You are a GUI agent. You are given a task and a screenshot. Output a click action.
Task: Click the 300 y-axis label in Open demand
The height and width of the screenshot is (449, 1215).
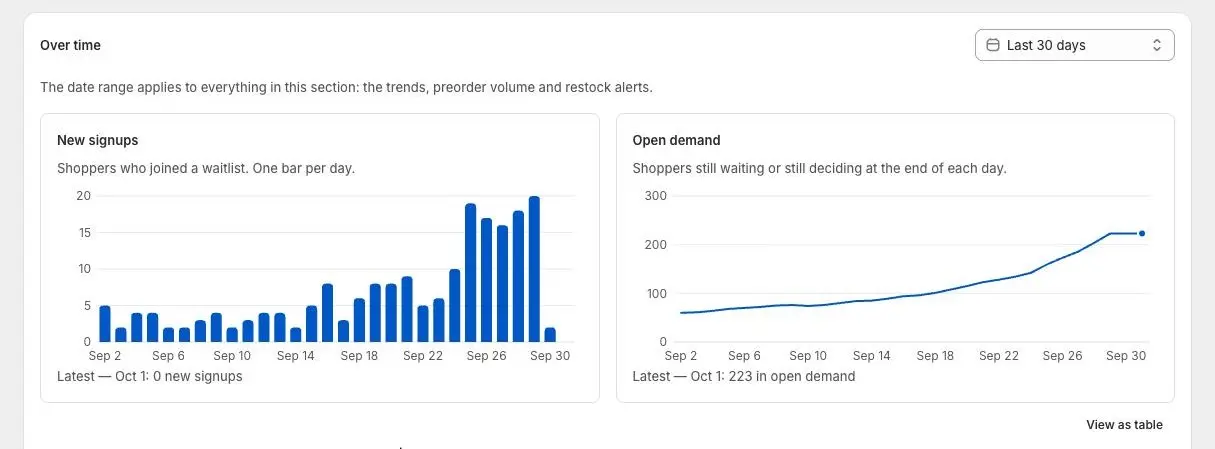tap(655, 196)
